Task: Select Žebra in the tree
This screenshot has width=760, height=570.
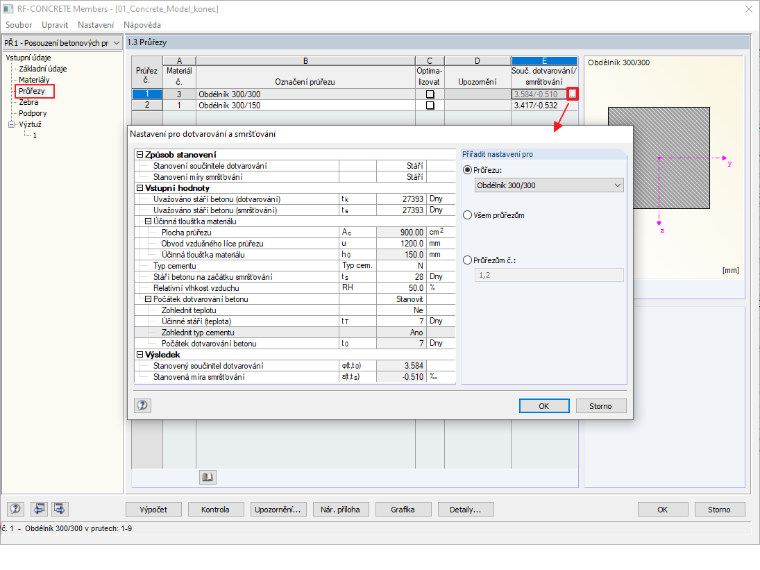Action: pyautogui.click(x=29, y=102)
